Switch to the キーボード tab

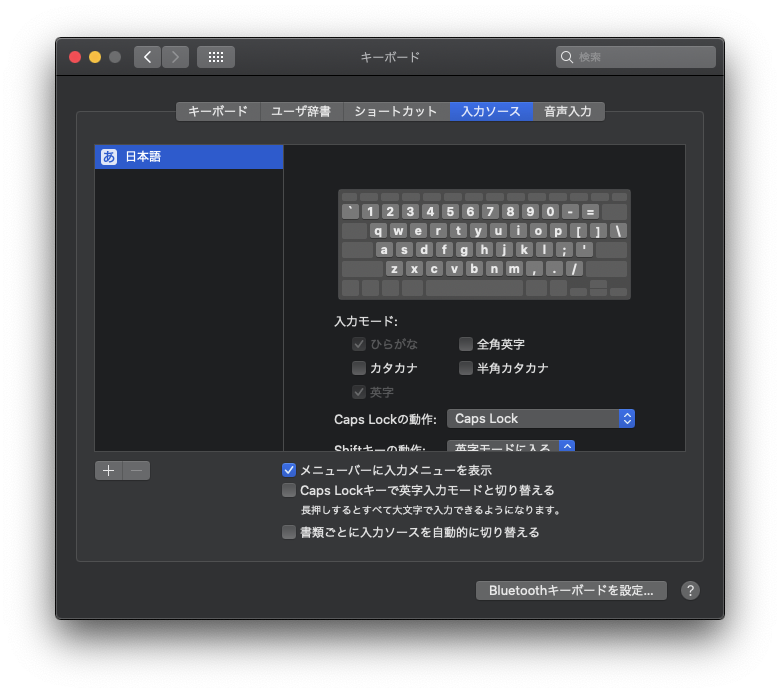(x=218, y=111)
